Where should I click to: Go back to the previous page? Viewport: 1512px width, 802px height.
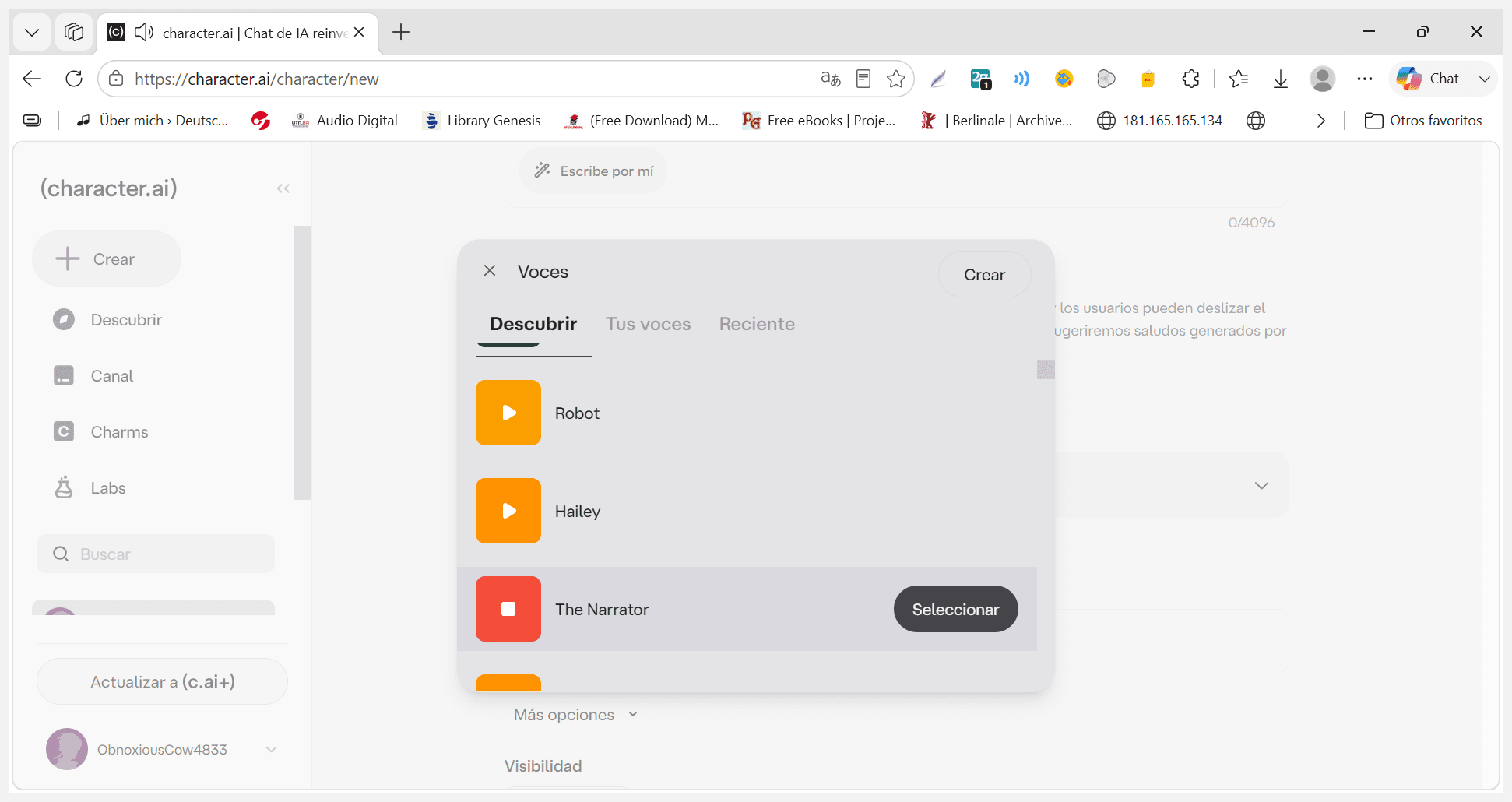[x=32, y=79]
